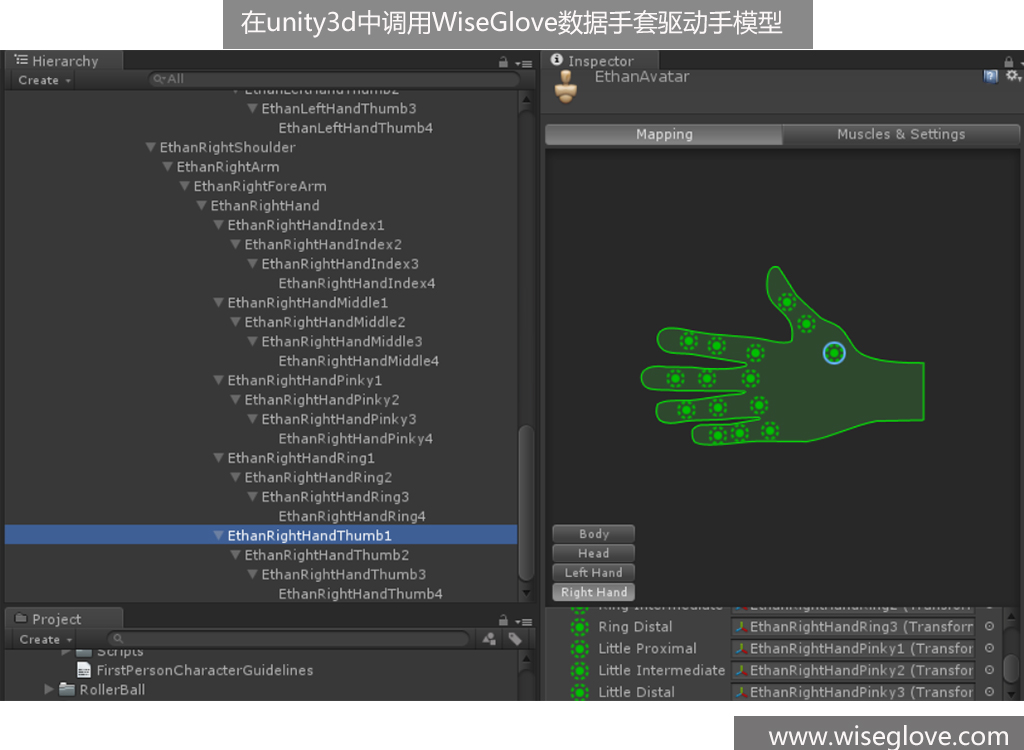Toggle the Hierarchy panel lock
Image resolution: width=1024 pixels, height=750 pixels.
(x=503, y=62)
